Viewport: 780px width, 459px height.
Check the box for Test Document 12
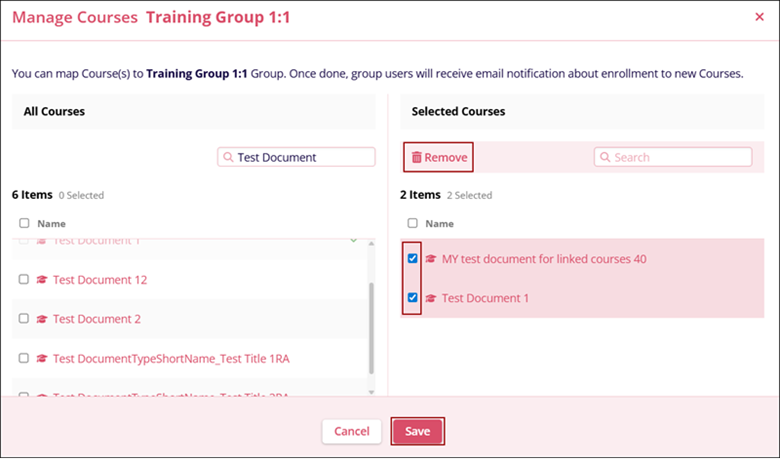tap(24, 280)
